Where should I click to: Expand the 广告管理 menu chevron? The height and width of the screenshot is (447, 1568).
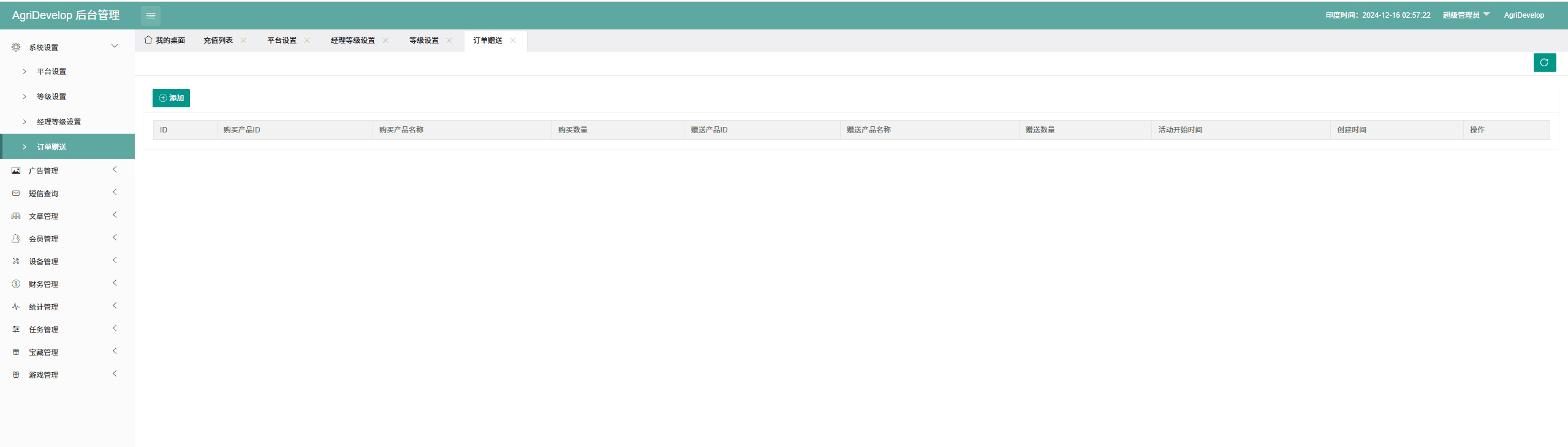pos(115,169)
